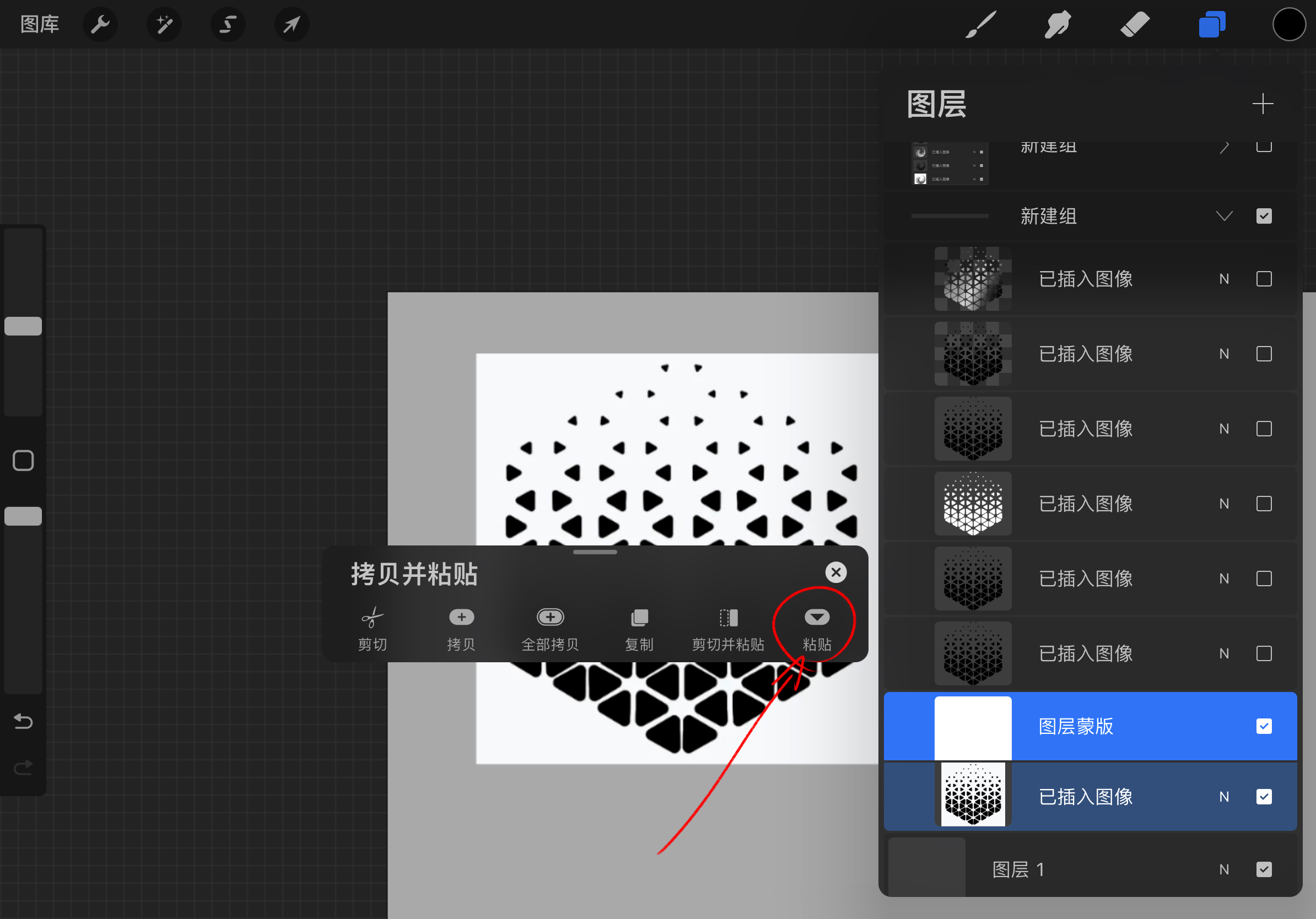
Task: Collapse the expanded 新建组 group
Action: 1225,215
